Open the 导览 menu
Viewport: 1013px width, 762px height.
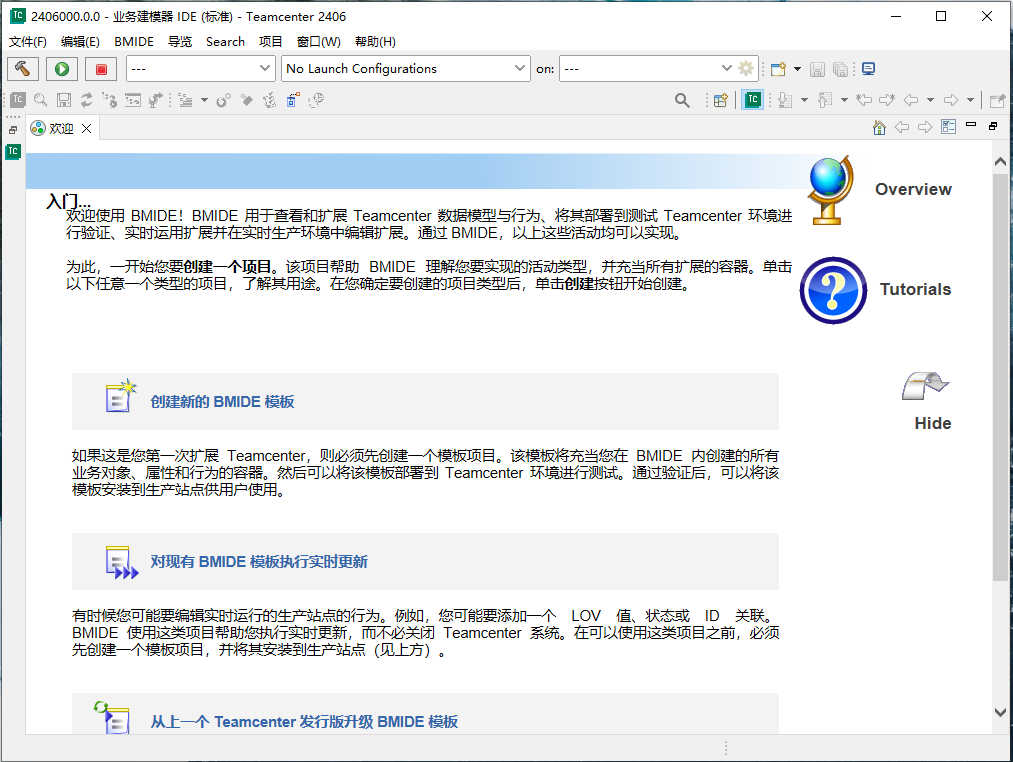click(x=180, y=41)
